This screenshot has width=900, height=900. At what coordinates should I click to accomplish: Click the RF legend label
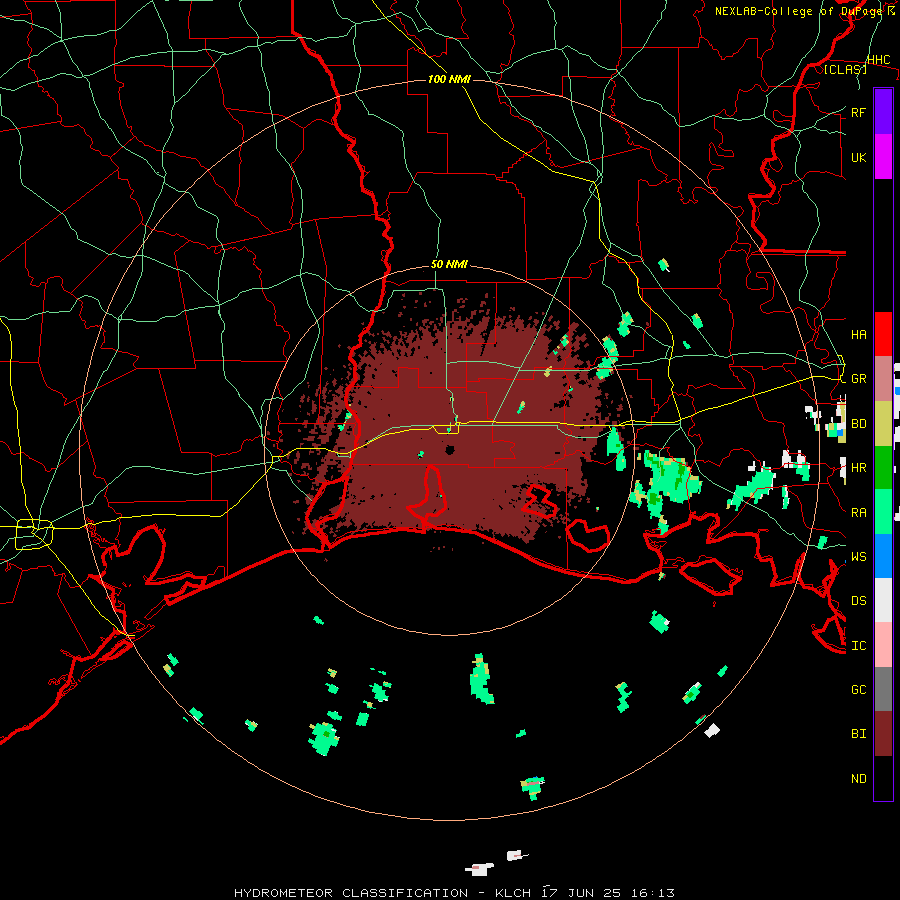(x=858, y=112)
